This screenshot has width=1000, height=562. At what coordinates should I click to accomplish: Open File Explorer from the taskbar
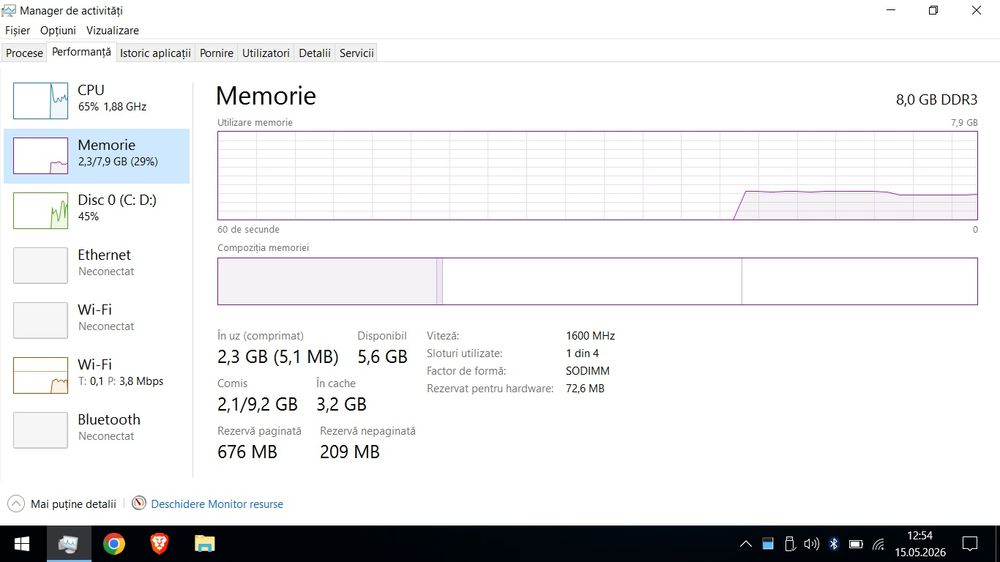coord(205,544)
